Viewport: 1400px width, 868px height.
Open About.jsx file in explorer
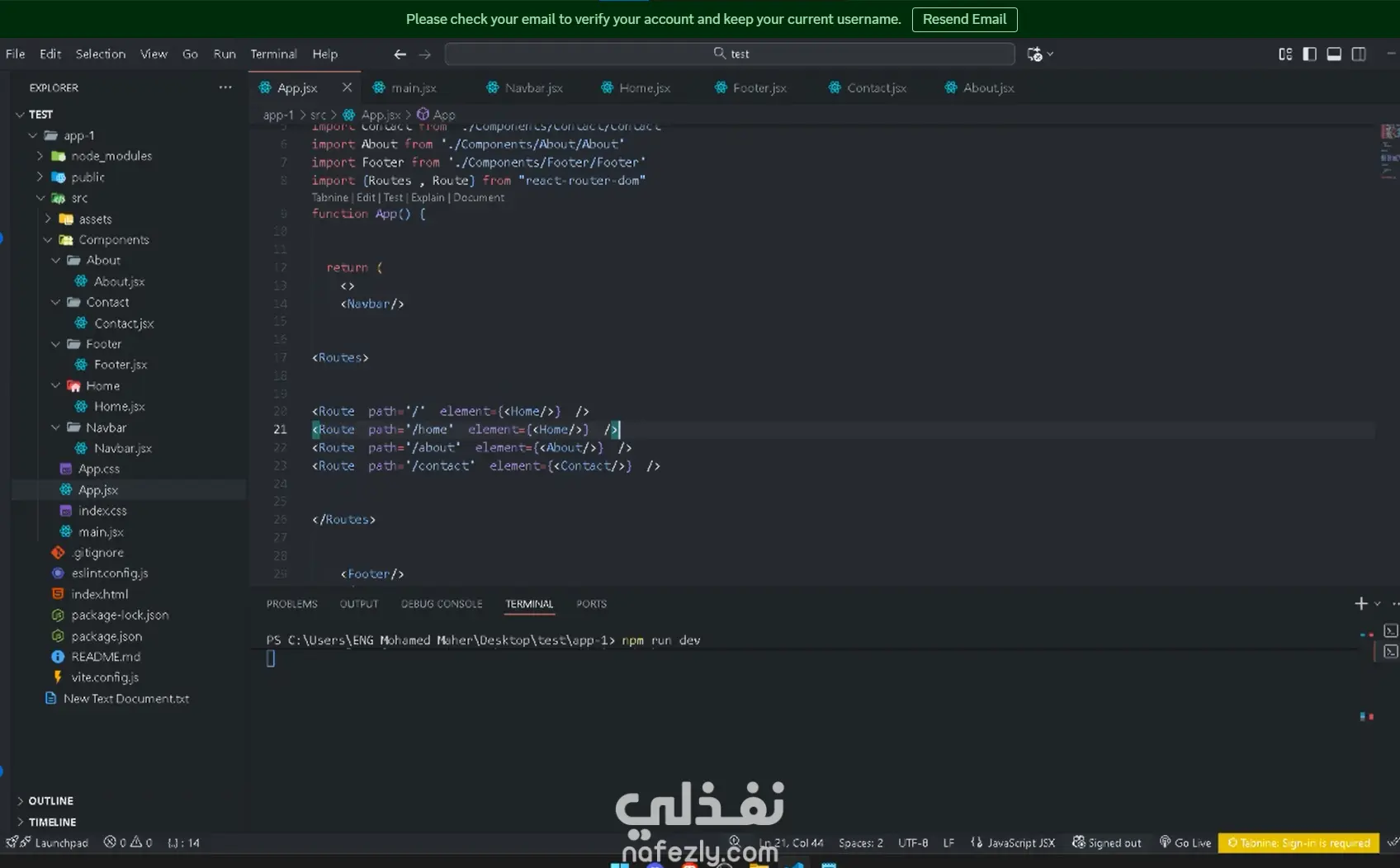coord(119,281)
